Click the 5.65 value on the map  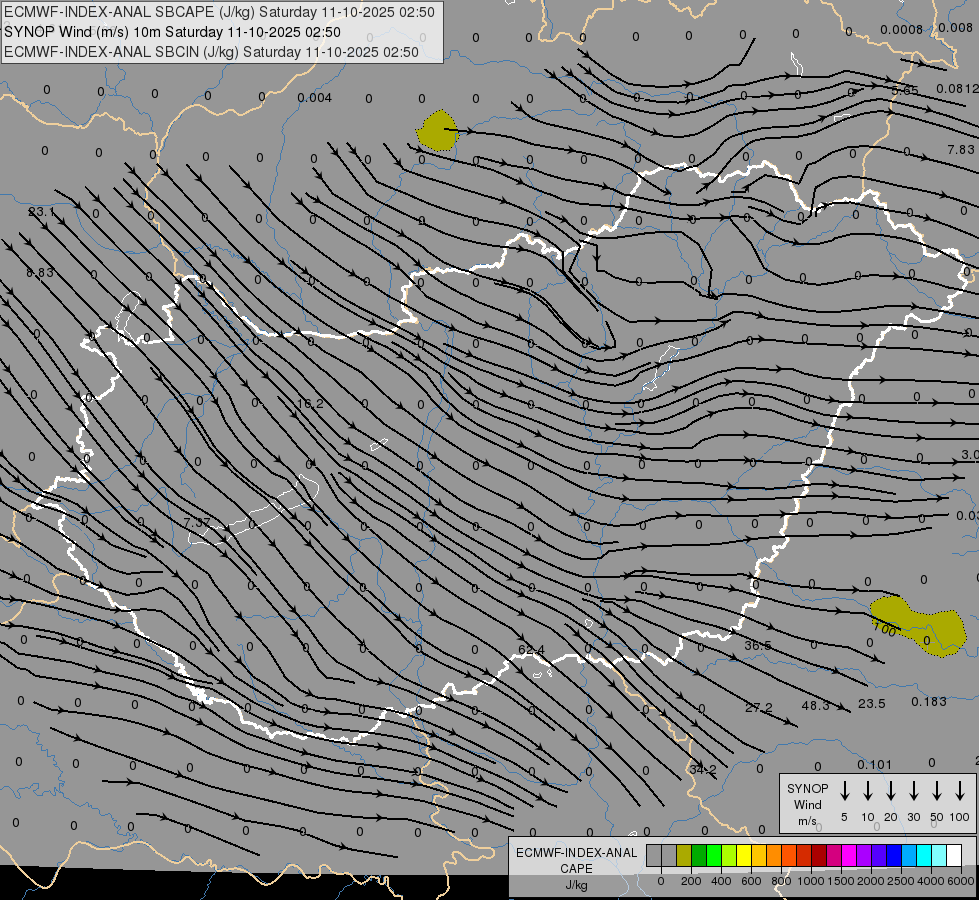click(x=905, y=91)
